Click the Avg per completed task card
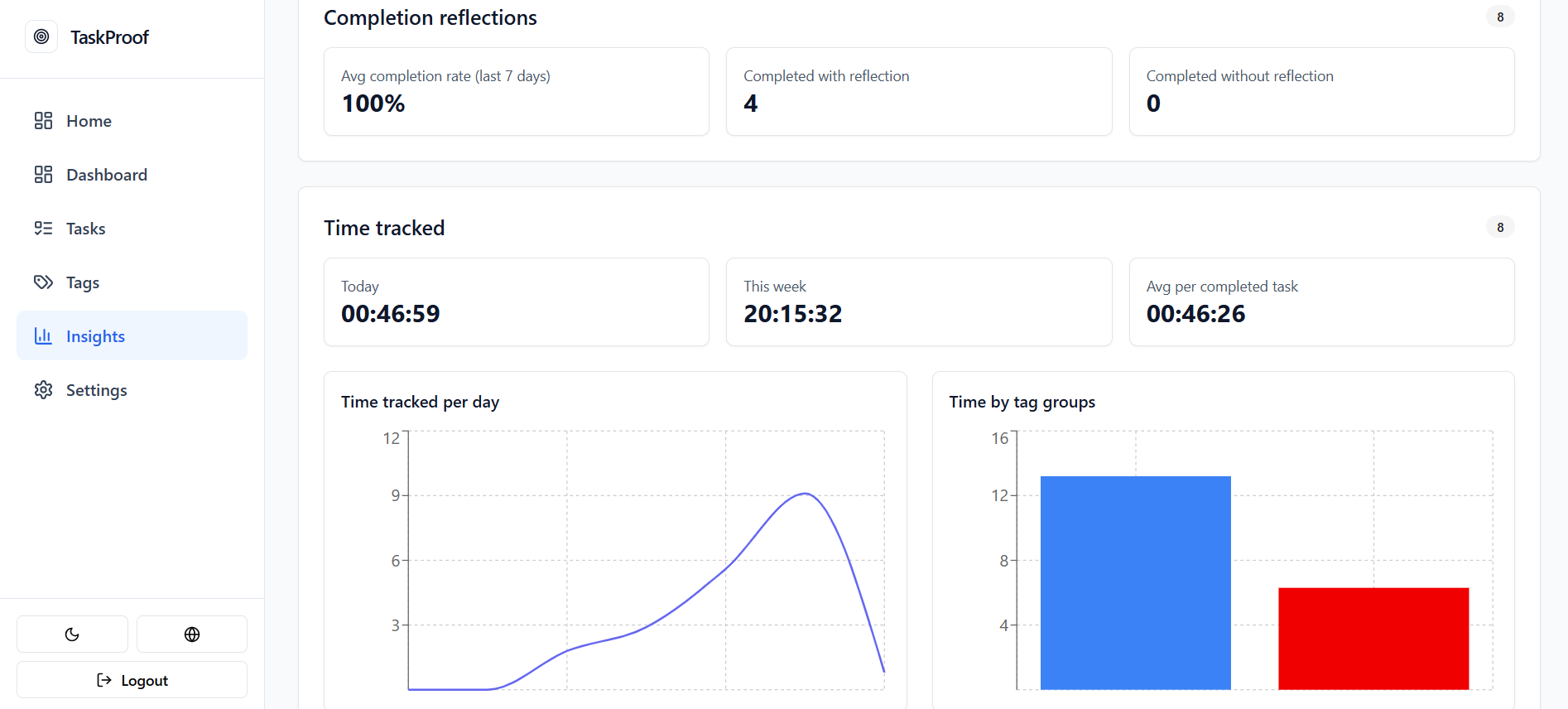 pos(1320,301)
